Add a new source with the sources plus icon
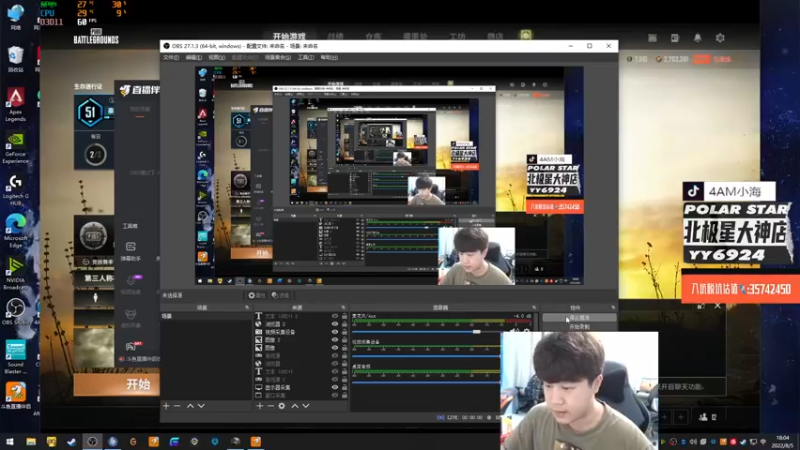 click(x=260, y=406)
